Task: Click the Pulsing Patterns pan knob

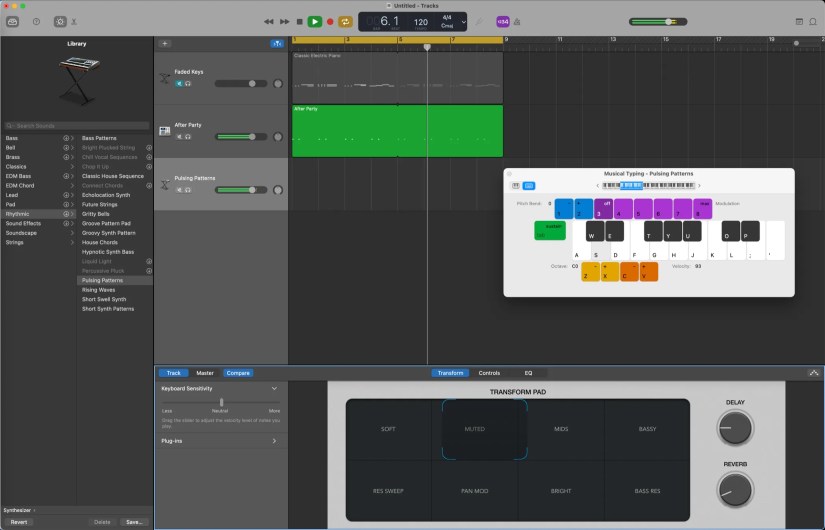Action: click(x=278, y=190)
